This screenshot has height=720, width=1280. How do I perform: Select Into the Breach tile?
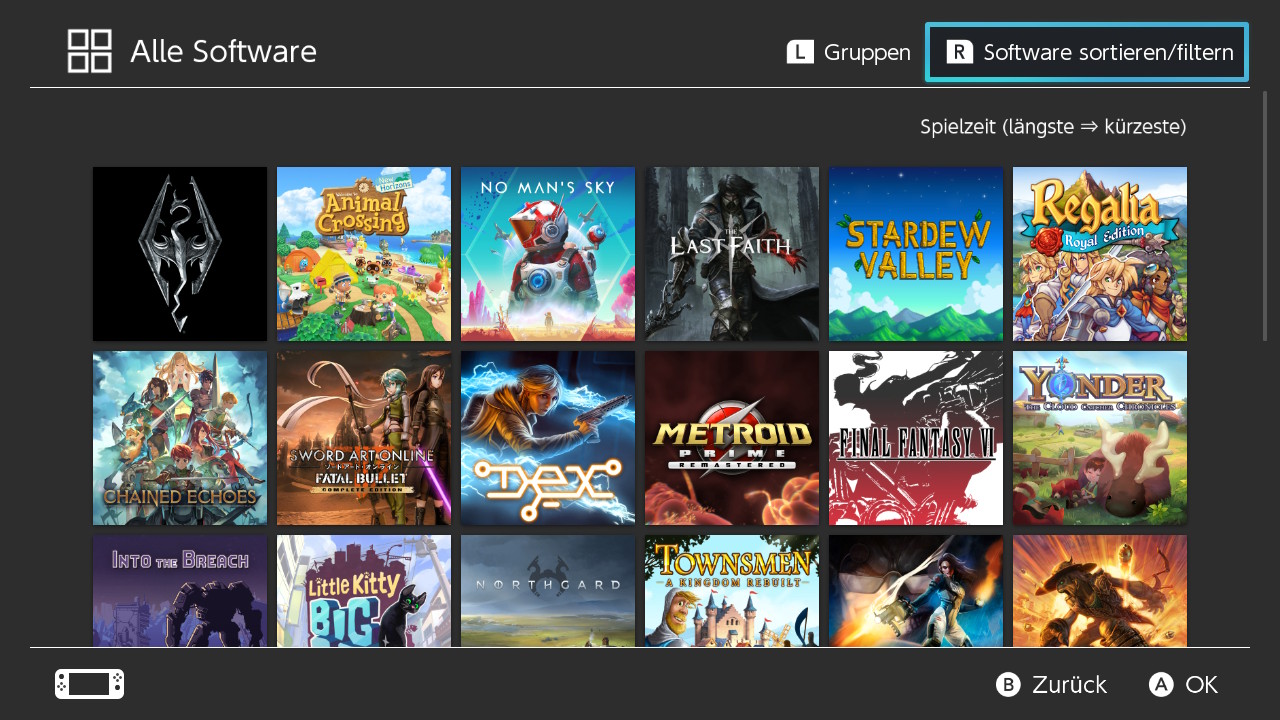(x=180, y=591)
